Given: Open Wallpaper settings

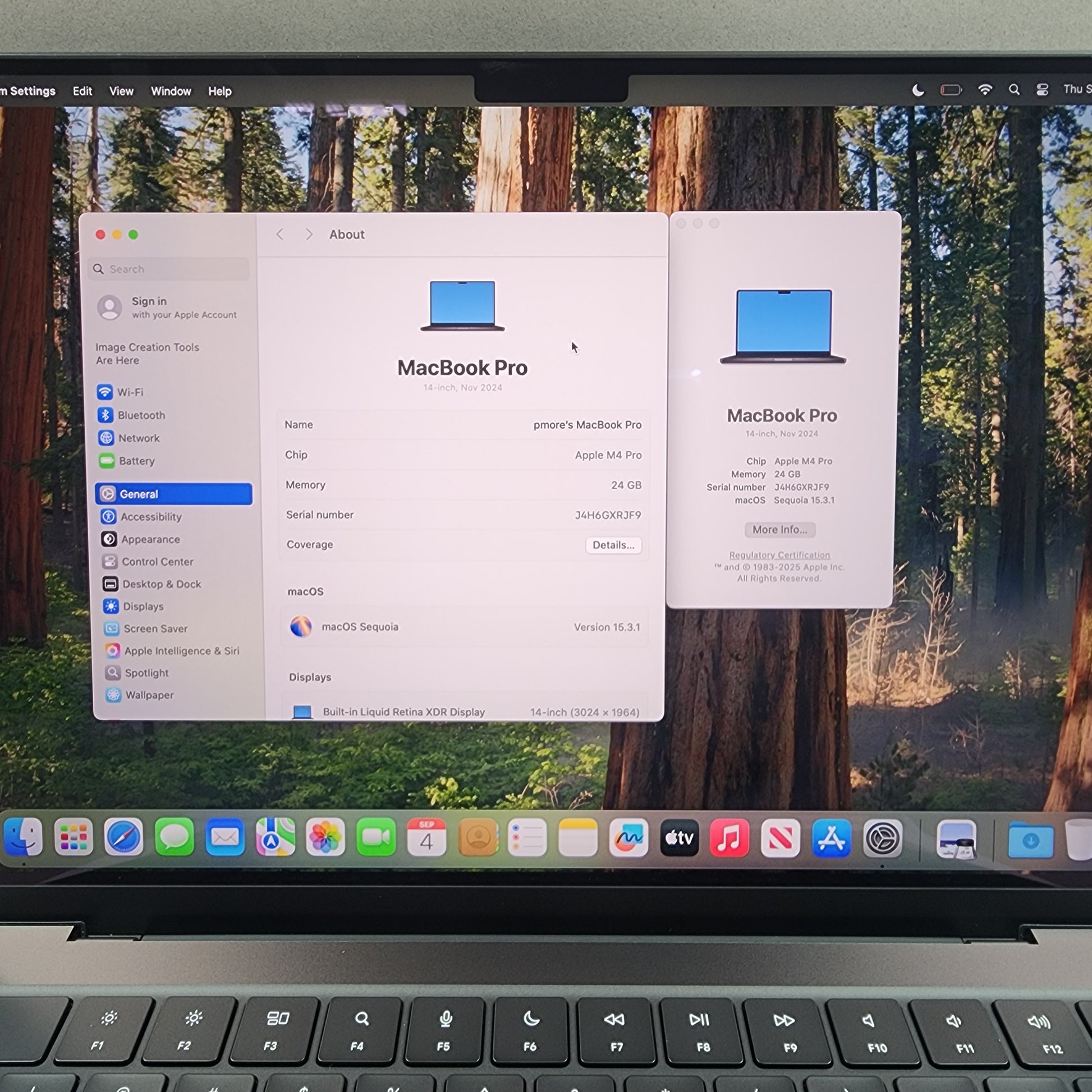Looking at the screenshot, I should coord(140,695).
